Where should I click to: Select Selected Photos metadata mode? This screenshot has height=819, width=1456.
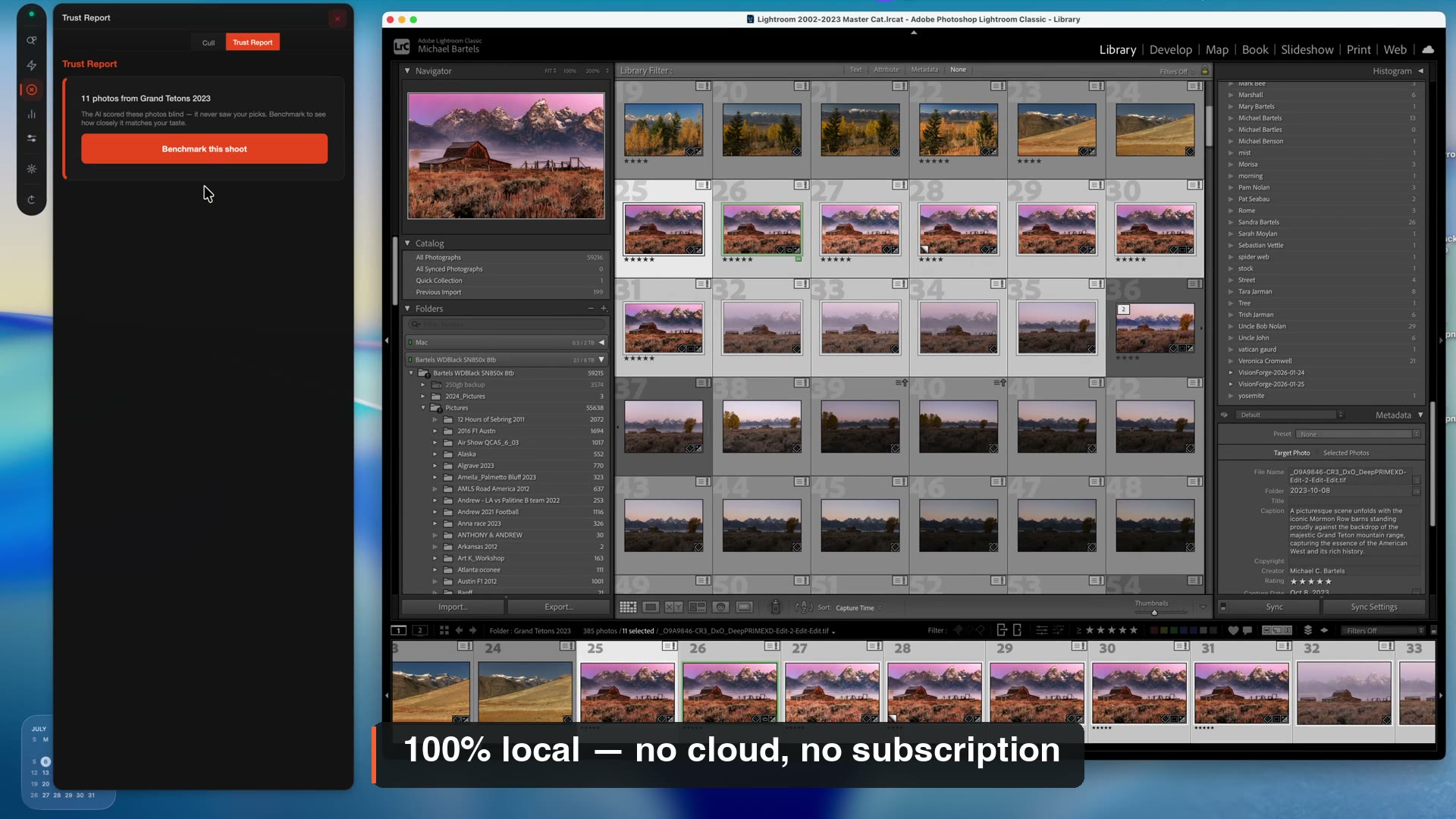click(x=1346, y=453)
